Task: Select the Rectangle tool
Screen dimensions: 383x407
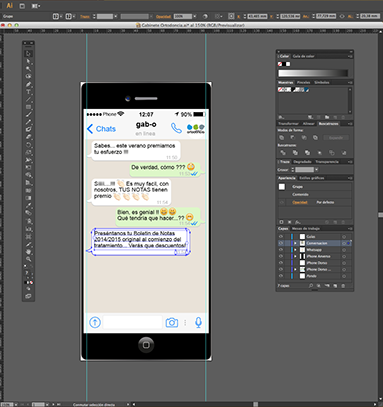Action: [x=28, y=107]
